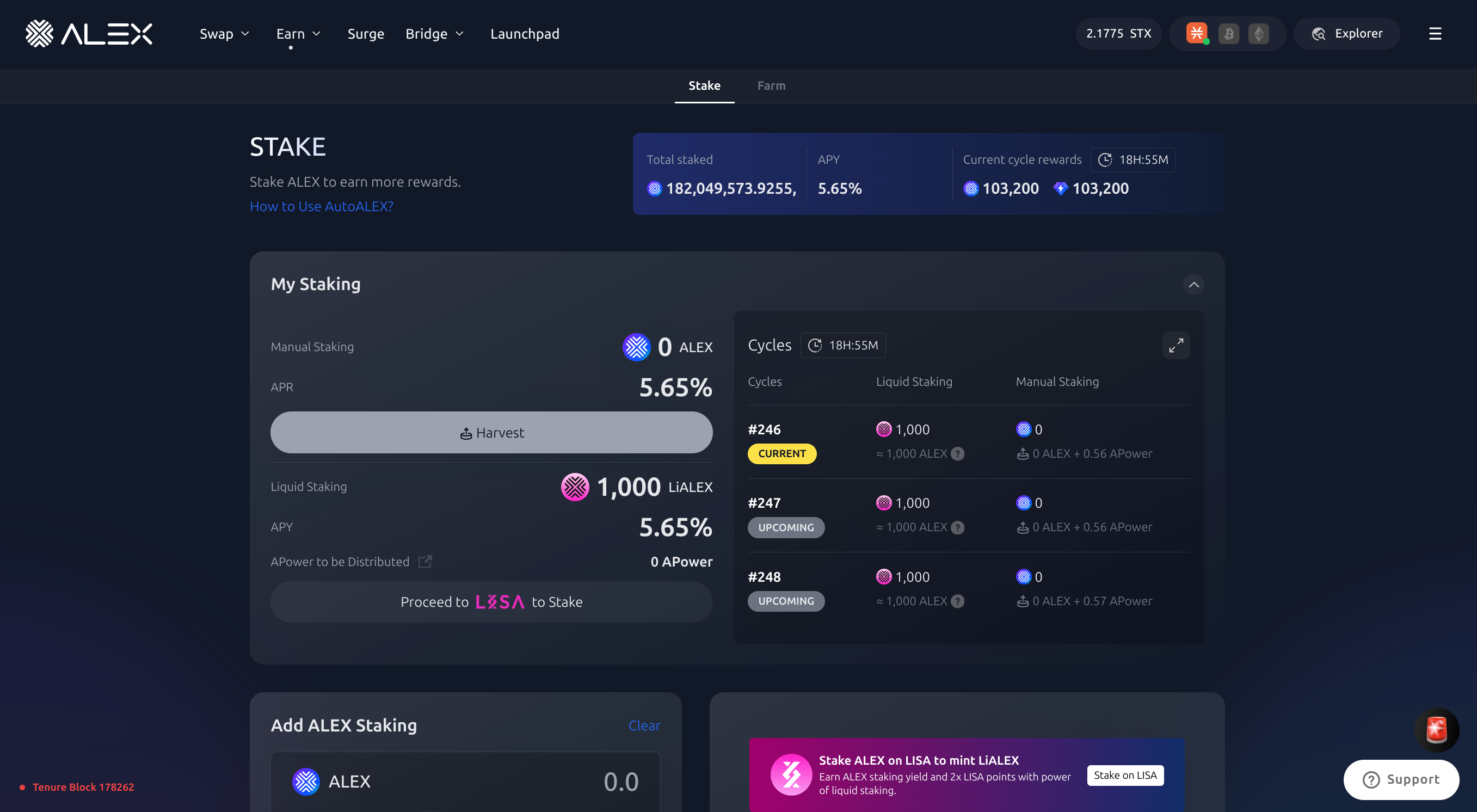
Task: Click the ALEX logo in header
Action: [89, 33]
